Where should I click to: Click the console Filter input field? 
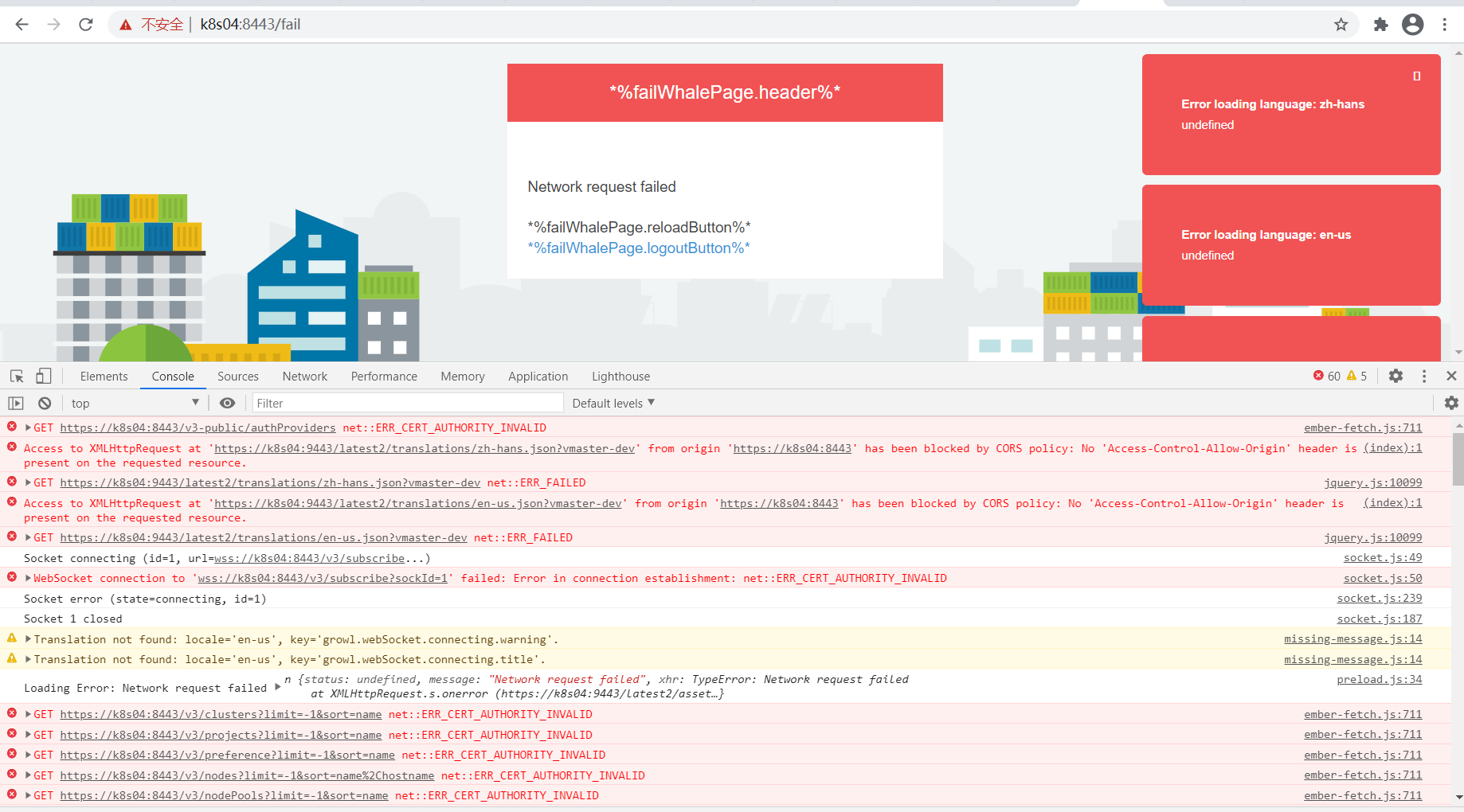pyautogui.click(x=408, y=404)
